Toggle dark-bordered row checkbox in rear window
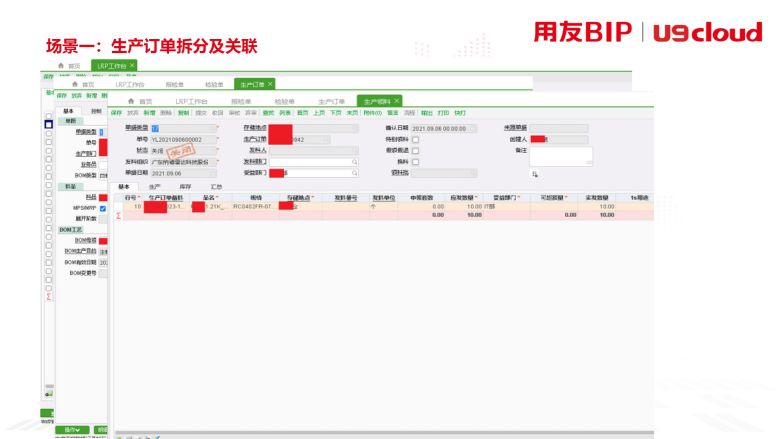Viewport: 781px width, 439px height. [x=49, y=125]
